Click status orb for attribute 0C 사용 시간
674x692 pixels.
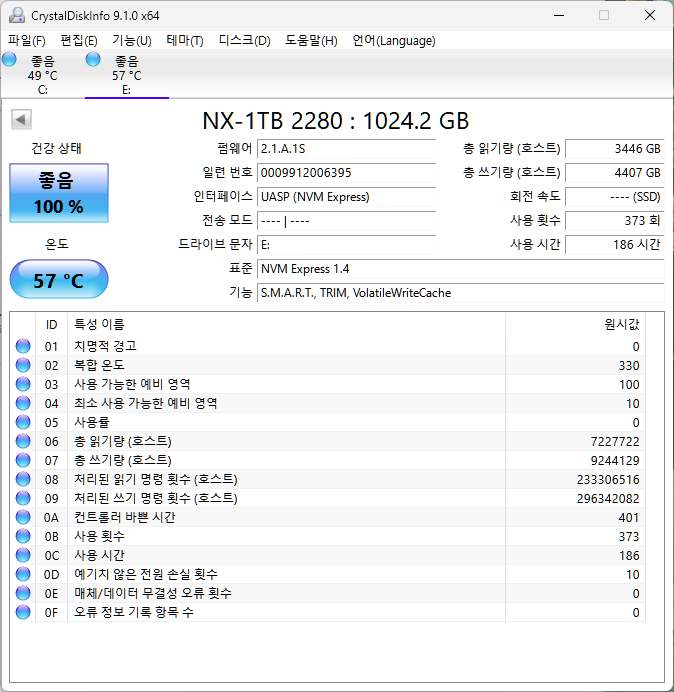23,555
